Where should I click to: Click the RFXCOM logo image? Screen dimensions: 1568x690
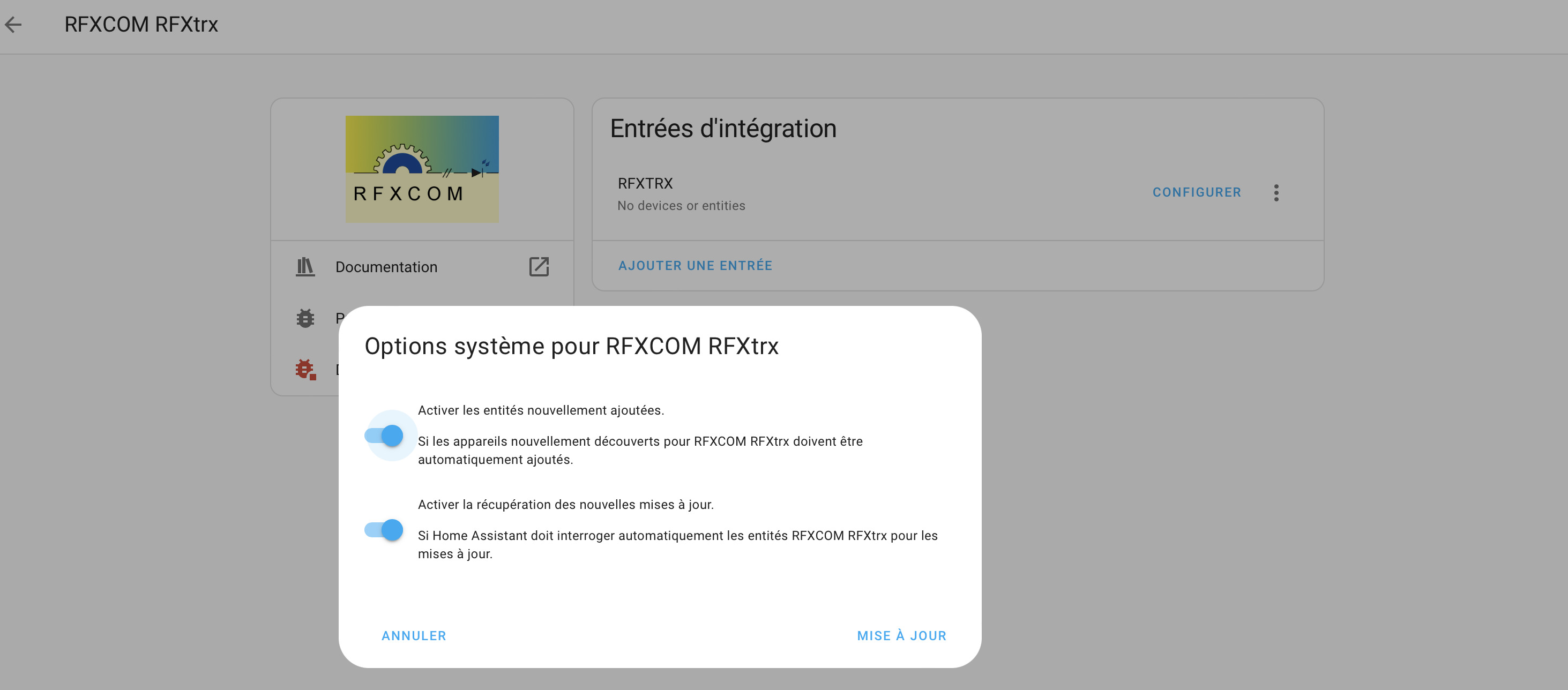click(422, 169)
